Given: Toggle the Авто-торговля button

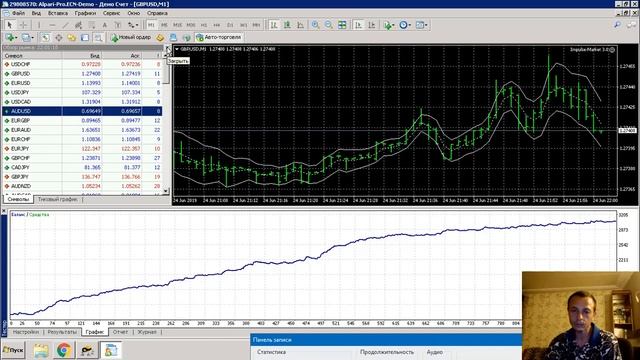Looking at the screenshot, I should coord(219,38).
